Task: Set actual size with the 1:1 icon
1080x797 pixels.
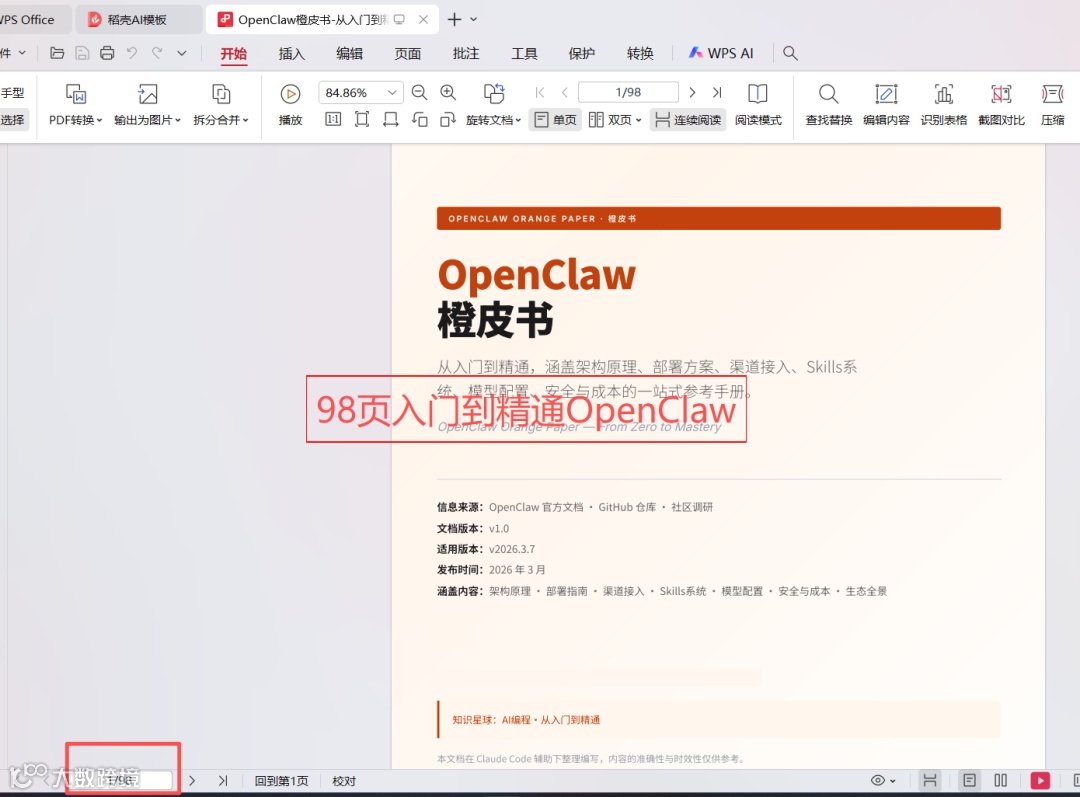Action: (333, 120)
